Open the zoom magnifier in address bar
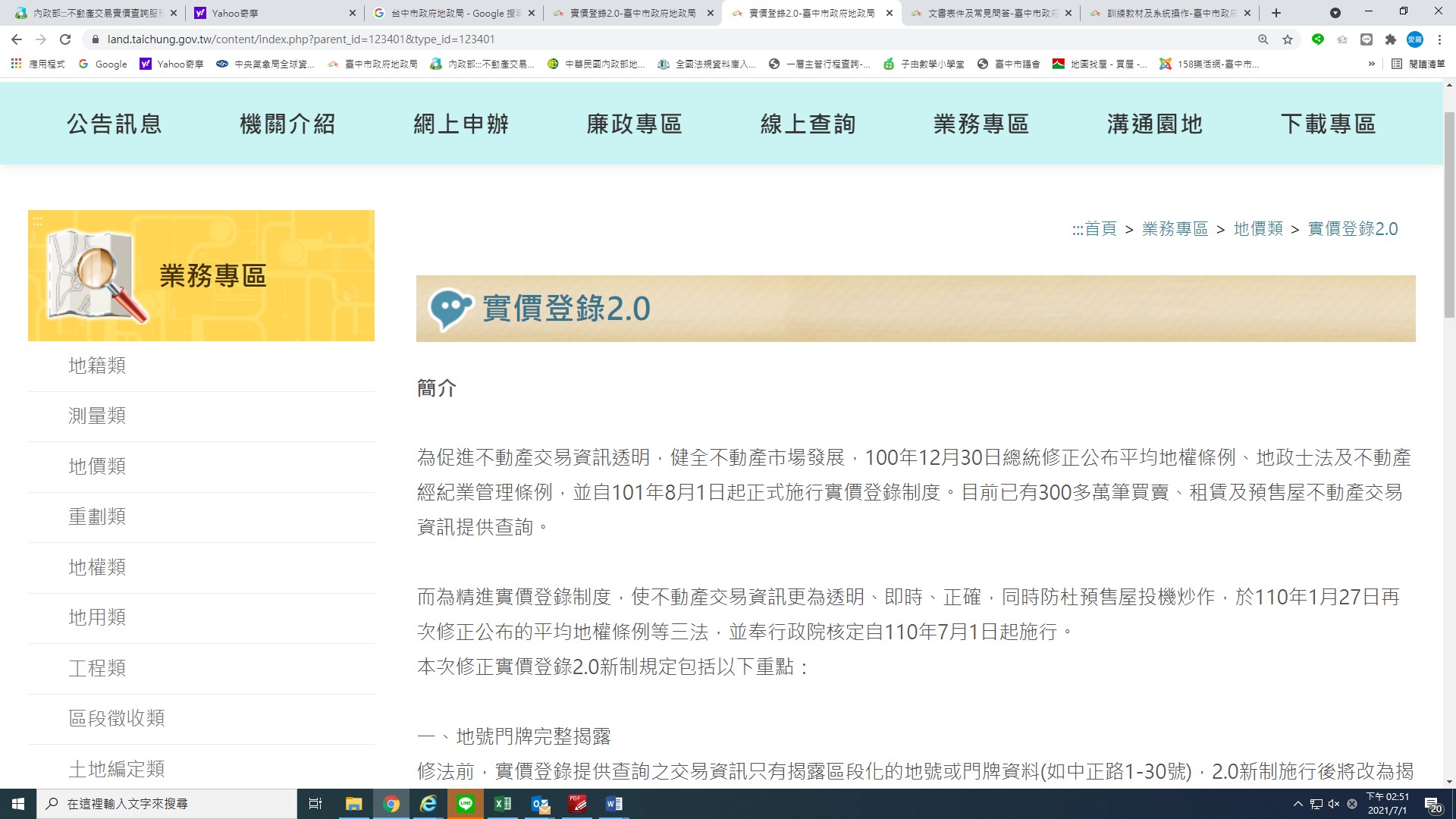 1263,39
